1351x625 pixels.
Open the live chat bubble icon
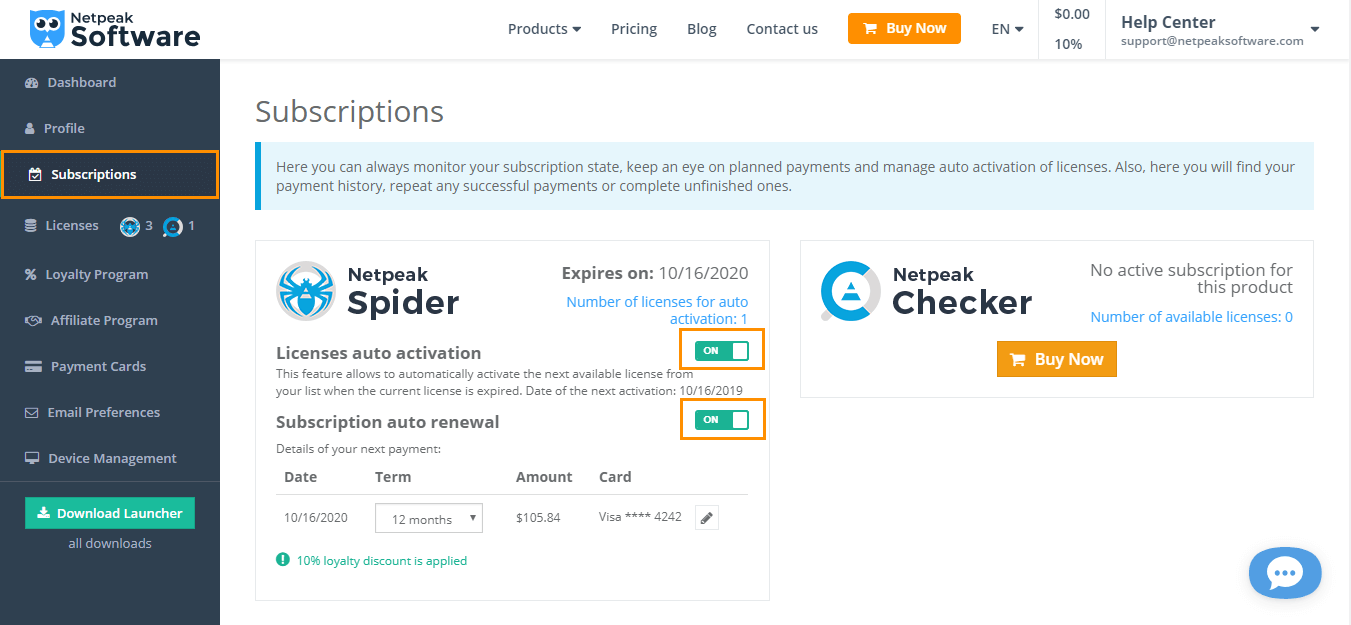coord(1285,573)
